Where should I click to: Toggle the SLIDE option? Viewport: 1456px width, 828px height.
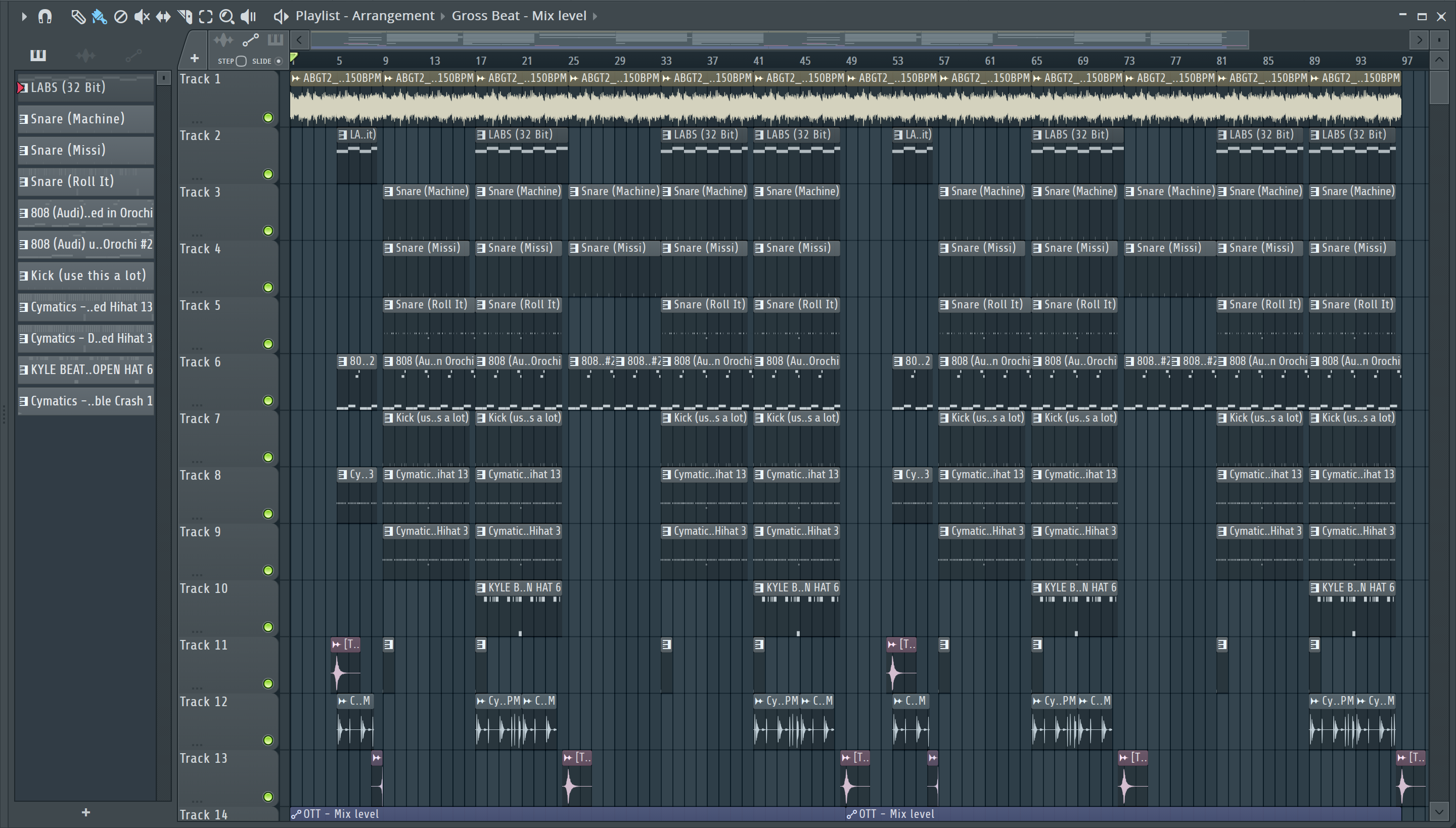(x=278, y=61)
